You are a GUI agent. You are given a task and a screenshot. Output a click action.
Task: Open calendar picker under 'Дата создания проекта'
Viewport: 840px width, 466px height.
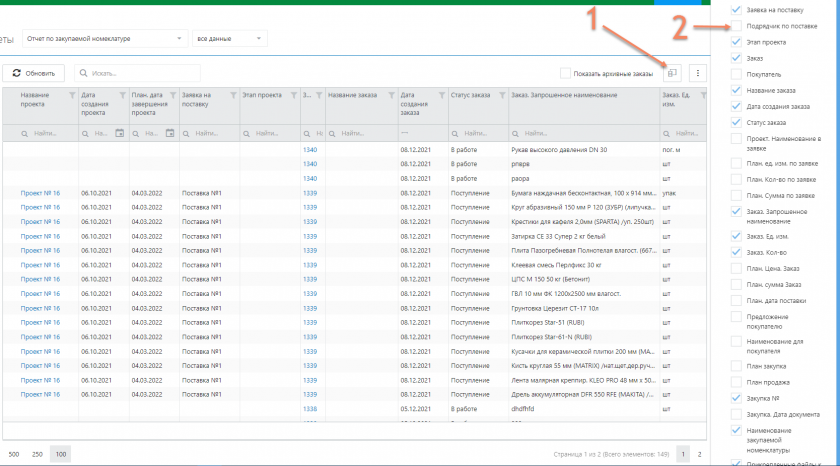[120, 133]
